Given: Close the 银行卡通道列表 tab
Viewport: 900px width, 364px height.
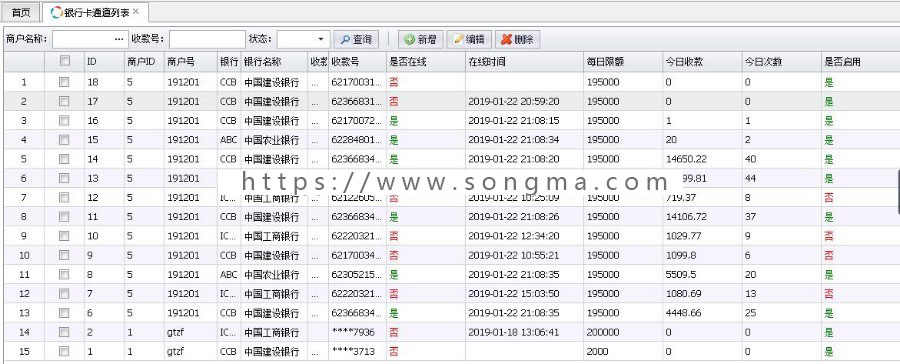Looking at the screenshot, I should point(135,11).
